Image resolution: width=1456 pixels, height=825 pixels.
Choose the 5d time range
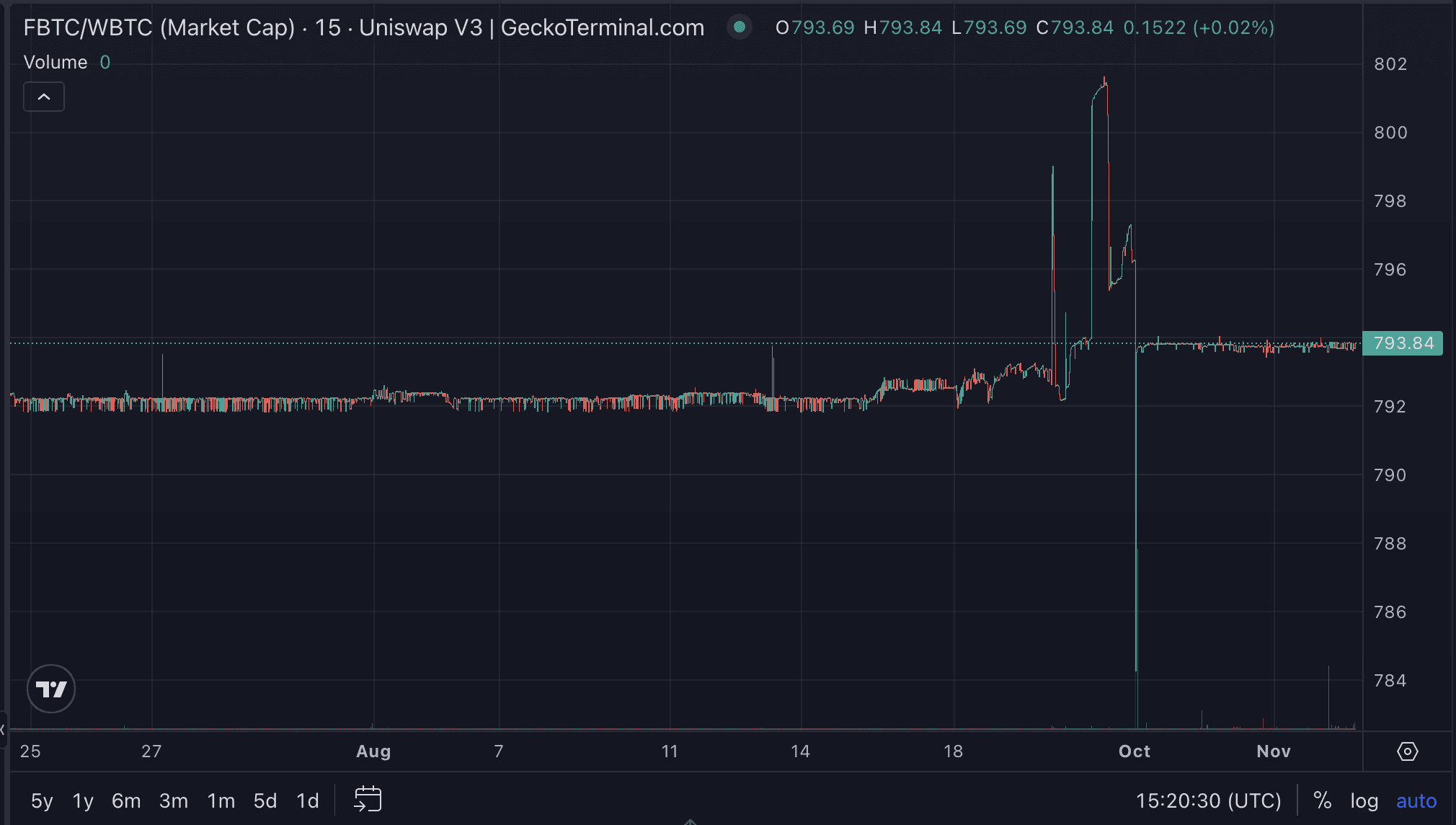point(265,800)
